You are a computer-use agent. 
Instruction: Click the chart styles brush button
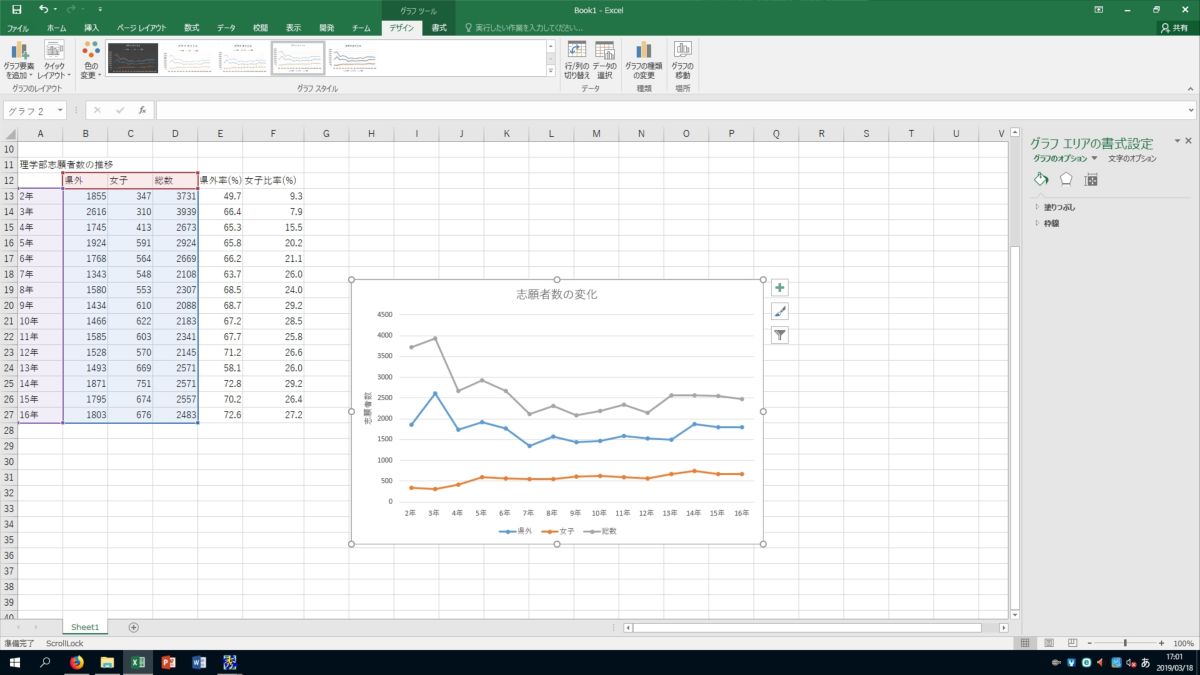click(x=780, y=312)
